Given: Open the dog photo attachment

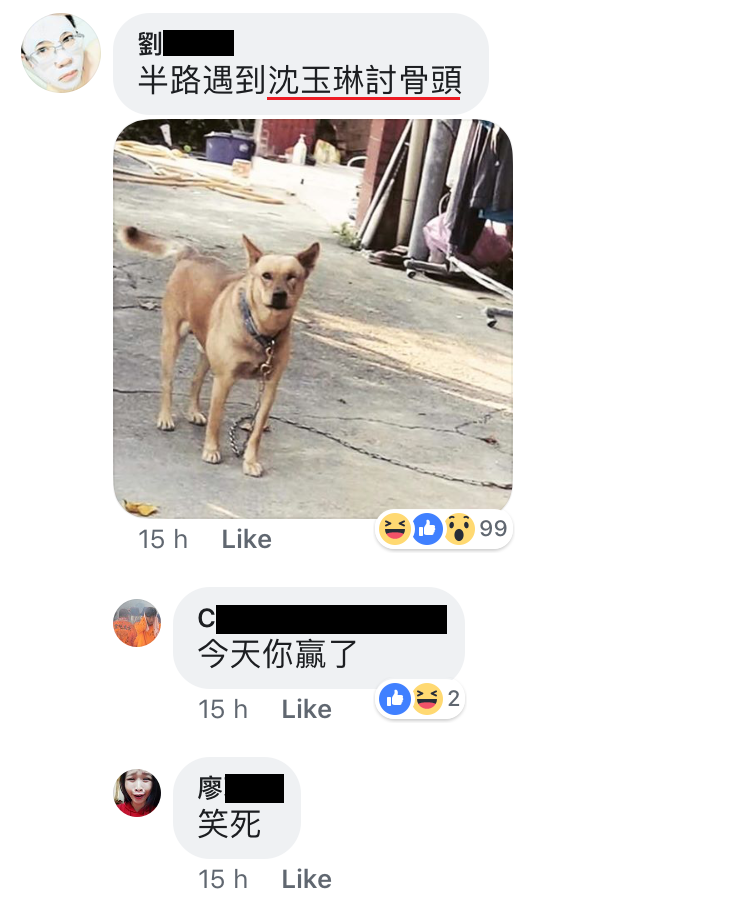Looking at the screenshot, I should [x=313, y=319].
